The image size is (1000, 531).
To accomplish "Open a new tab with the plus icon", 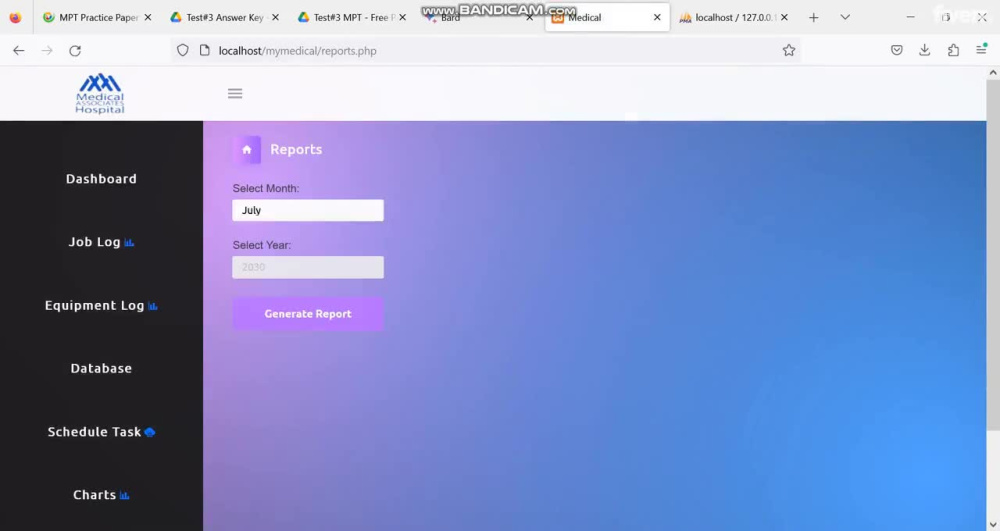I will click(x=814, y=17).
